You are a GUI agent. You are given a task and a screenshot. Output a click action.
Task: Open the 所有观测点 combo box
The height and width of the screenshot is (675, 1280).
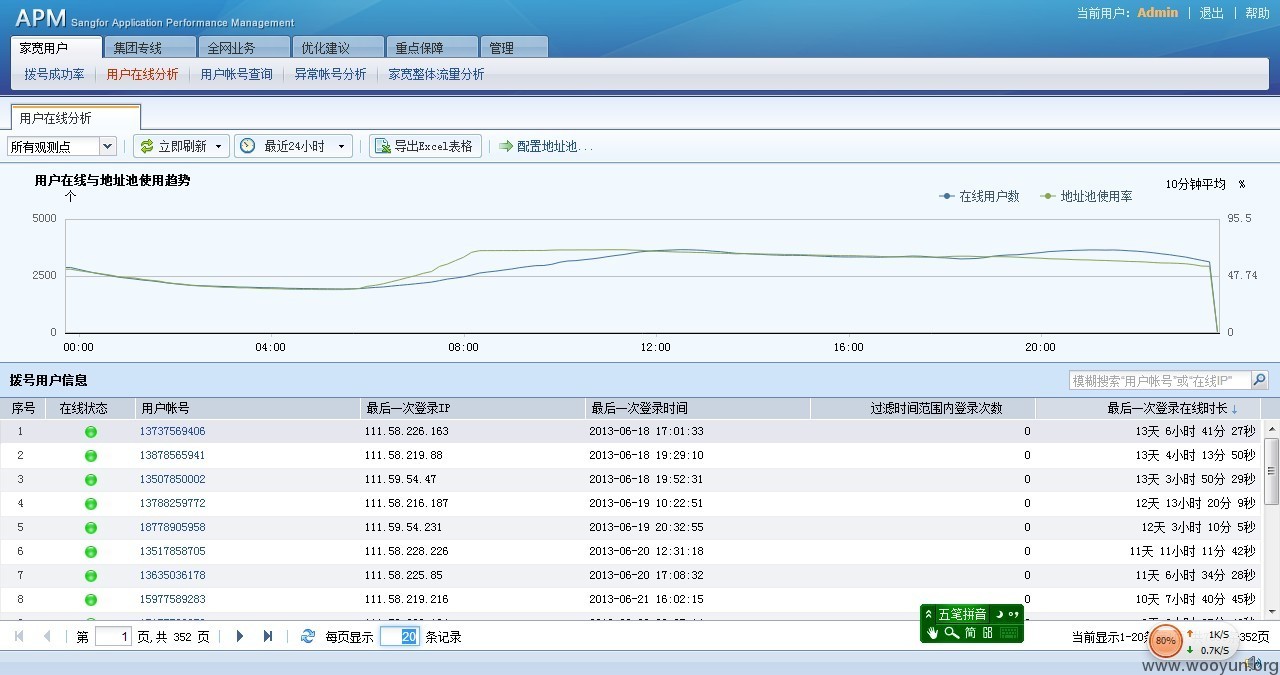point(62,146)
